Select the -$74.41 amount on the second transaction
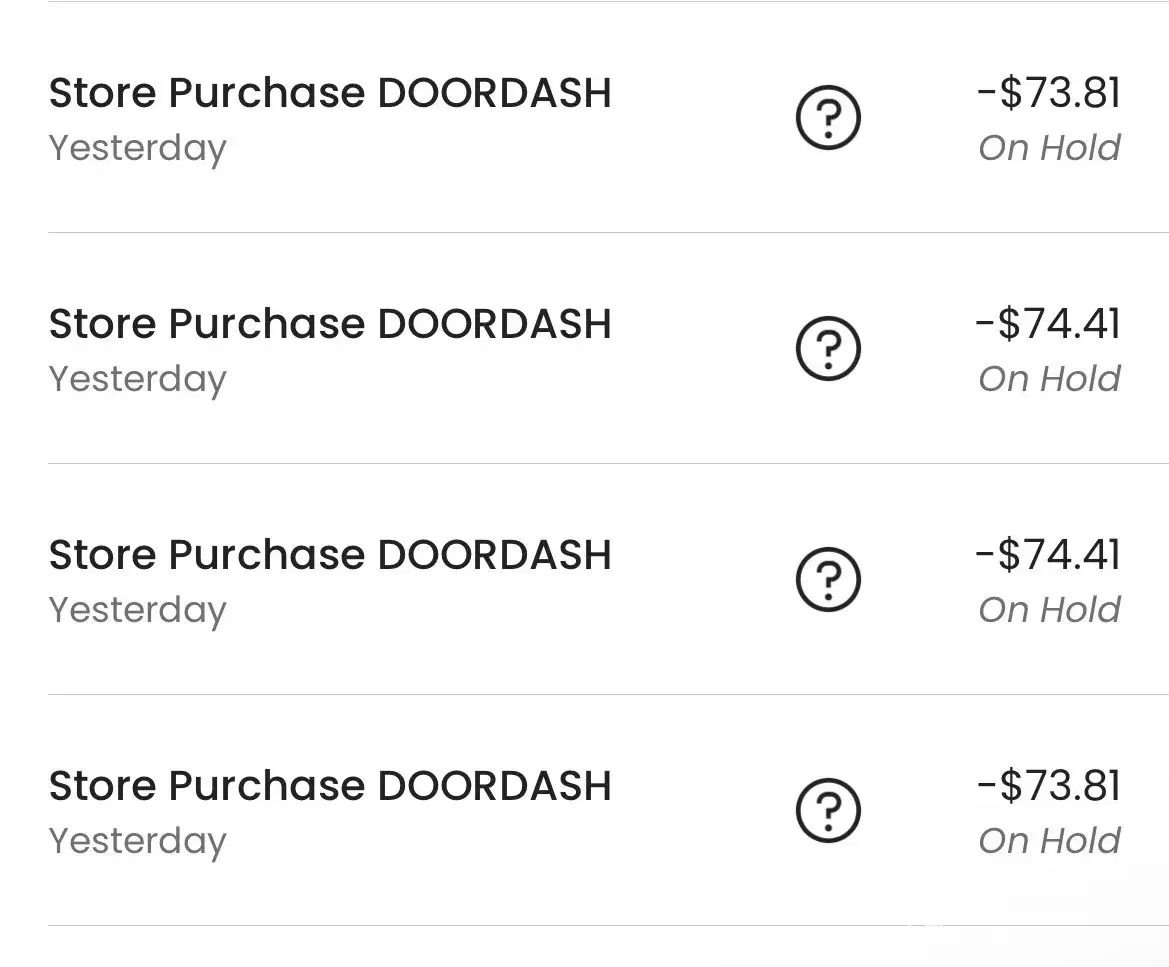The width and height of the screenshot is (1169, 967). click(1049, 324)
